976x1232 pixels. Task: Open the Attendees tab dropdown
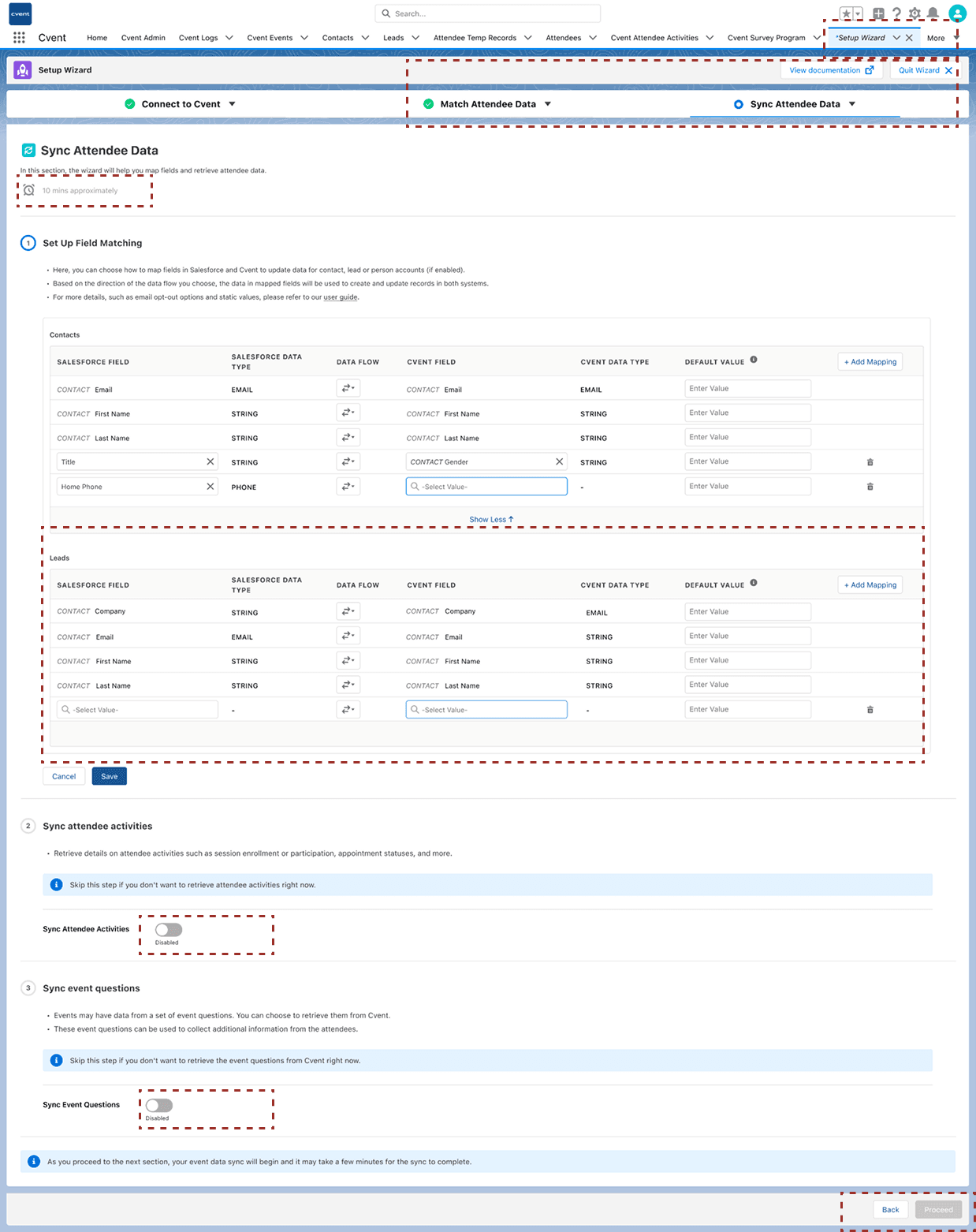[x=593, y=38]
